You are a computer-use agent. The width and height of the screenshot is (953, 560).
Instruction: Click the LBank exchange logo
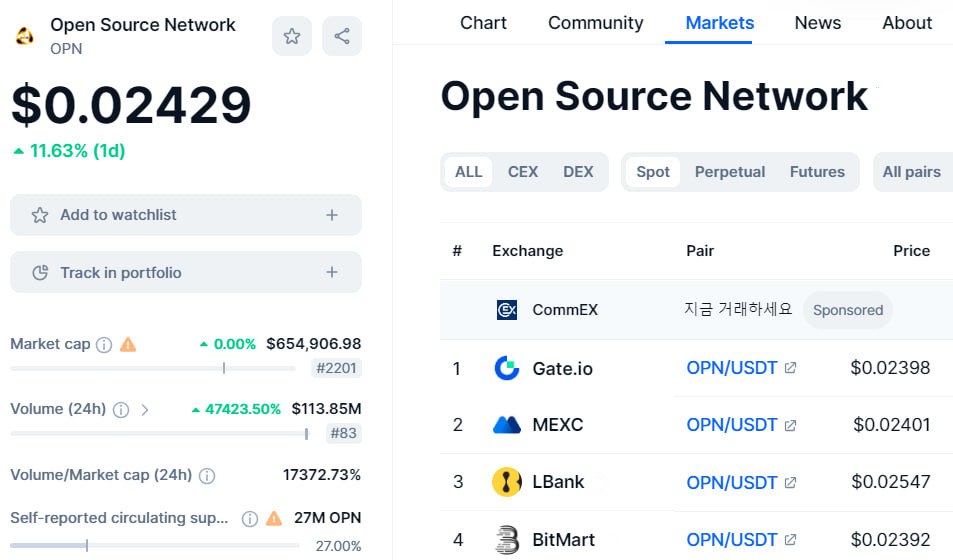[507, 482]
